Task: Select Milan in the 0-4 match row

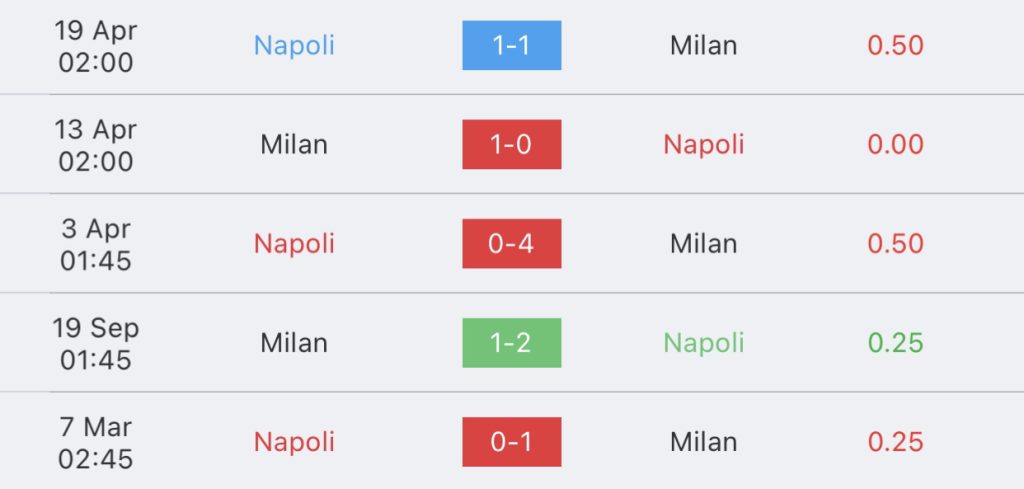Action: click(704, 244)
